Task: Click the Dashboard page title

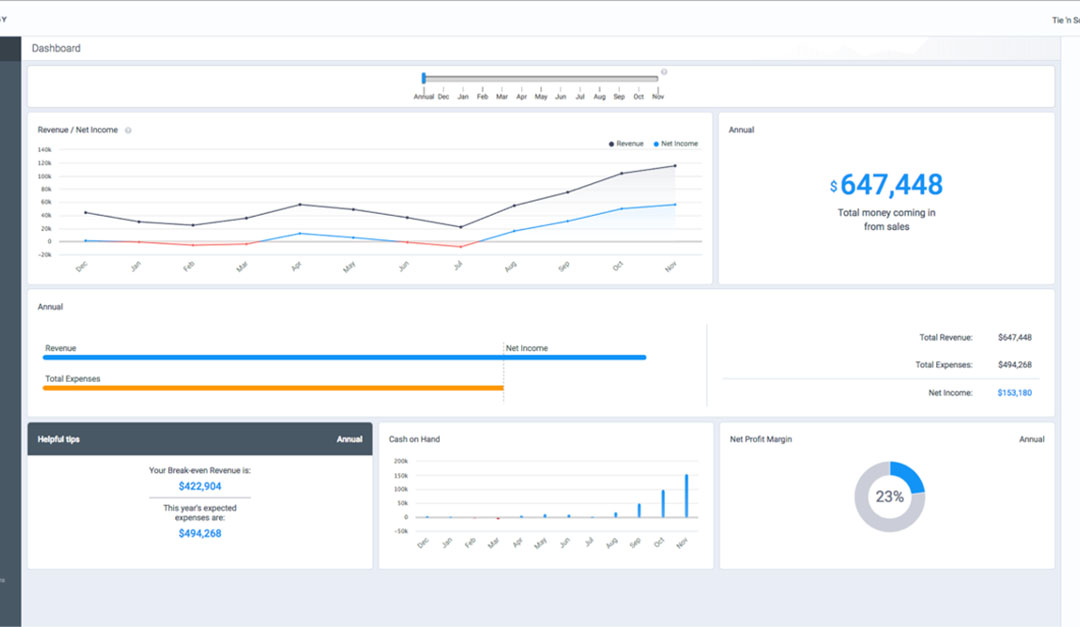Action: point(56,48)
